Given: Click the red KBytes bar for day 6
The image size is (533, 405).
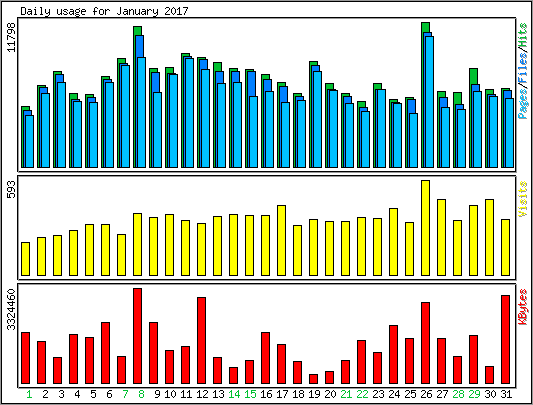Looking at the screenshot, I should pos(105,353).
